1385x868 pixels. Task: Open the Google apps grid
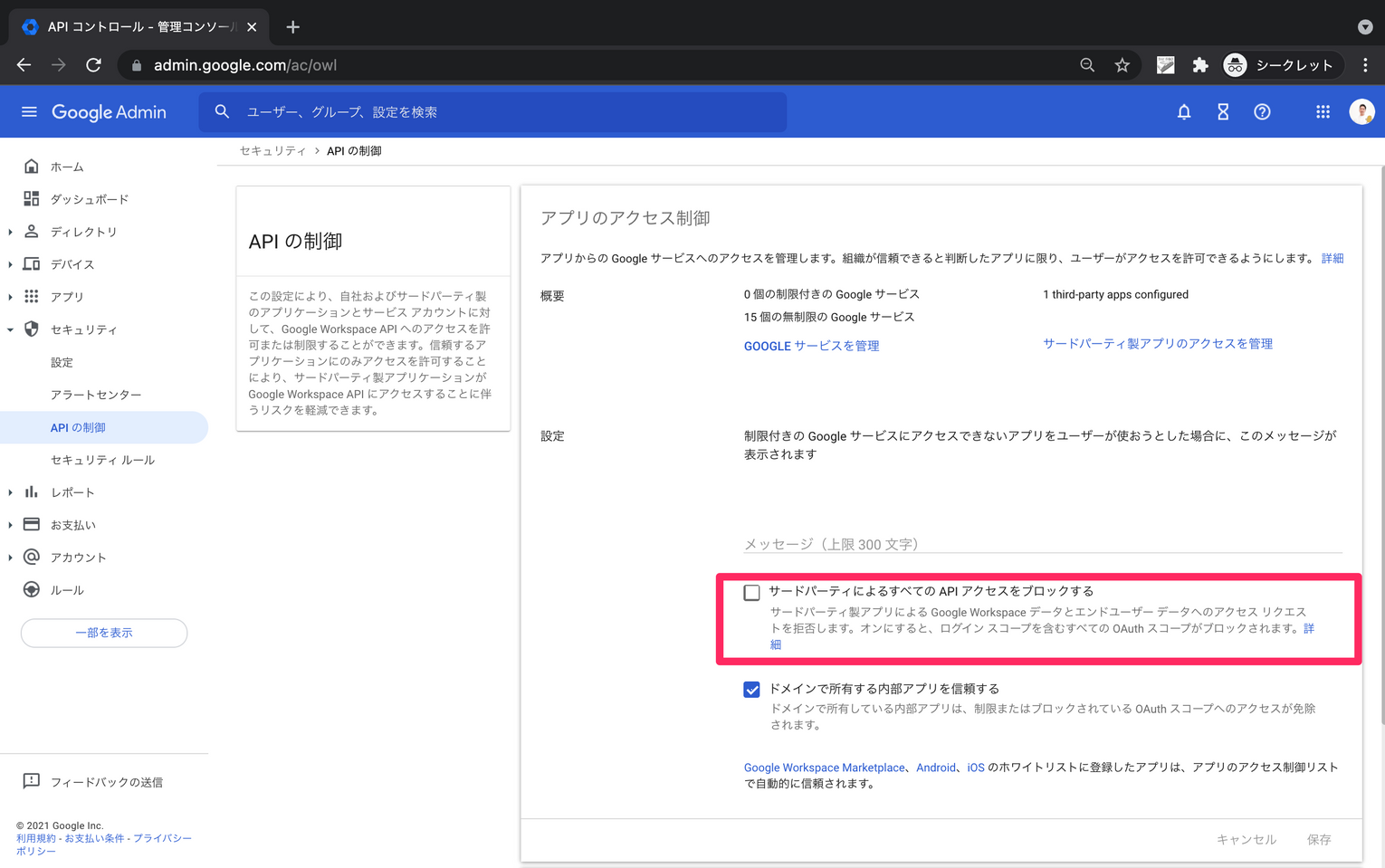coord(1323,111)
